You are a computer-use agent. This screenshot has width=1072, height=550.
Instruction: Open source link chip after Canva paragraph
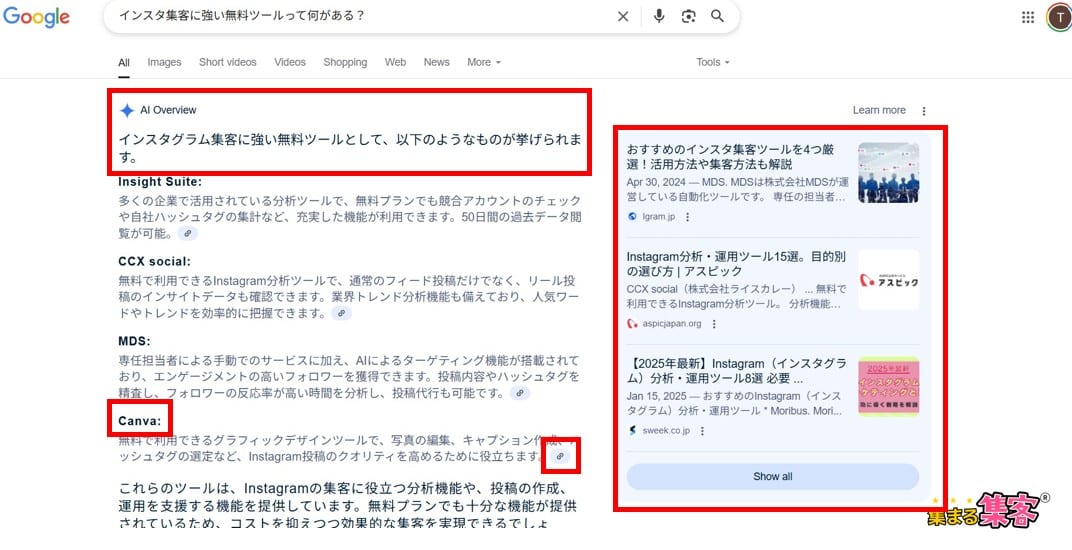coord(560,456)
